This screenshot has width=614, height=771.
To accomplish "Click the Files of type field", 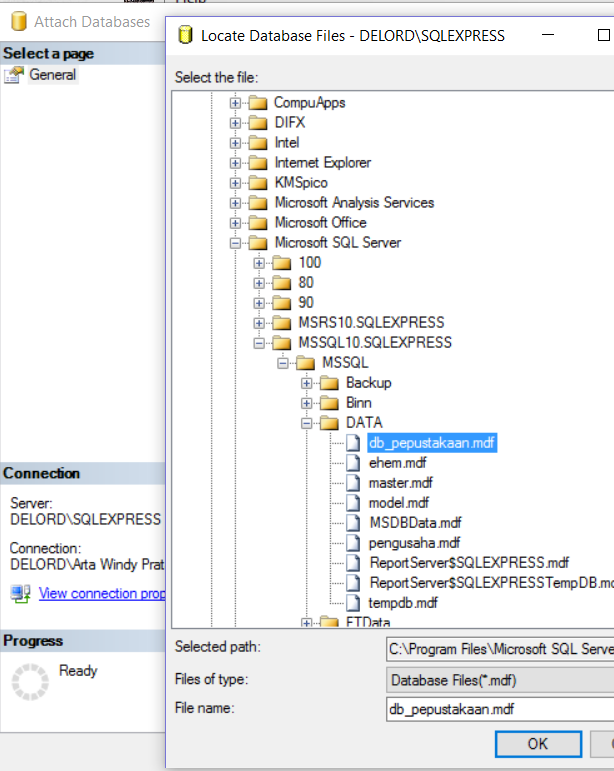I will pos(500,680).
